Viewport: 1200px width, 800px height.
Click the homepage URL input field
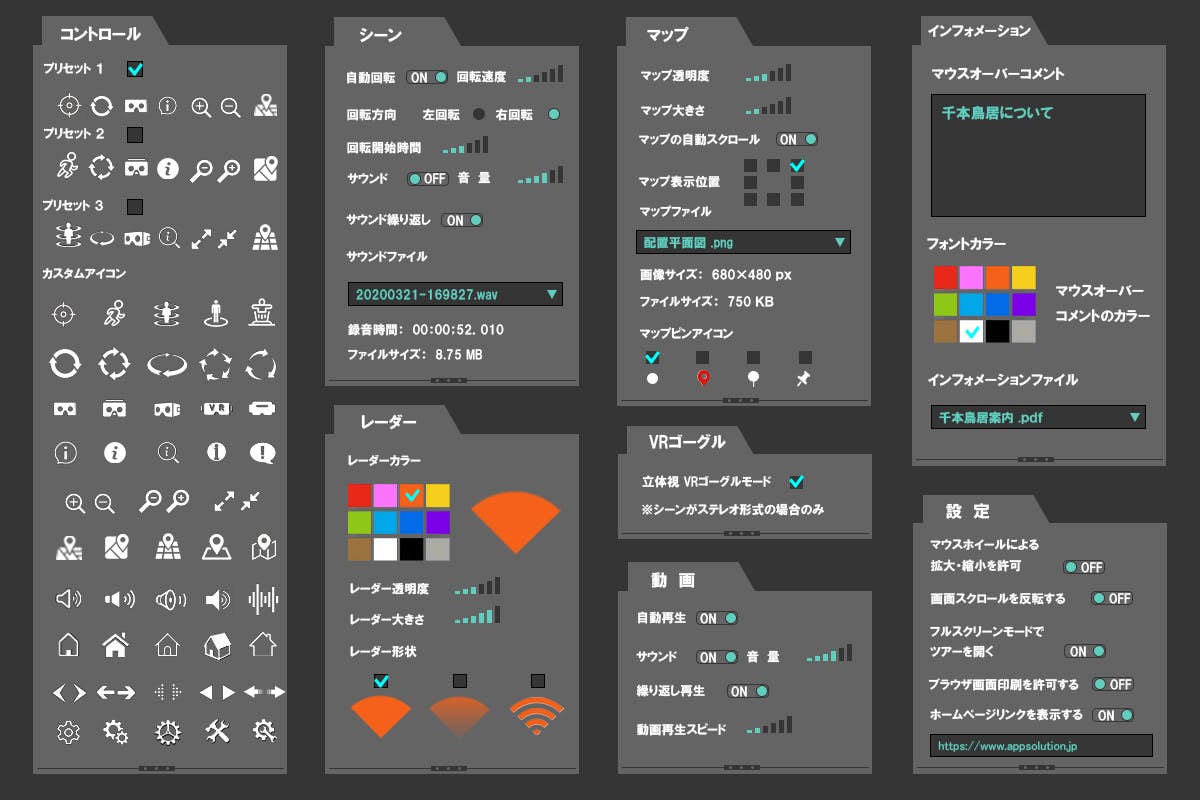(1041, 746)
